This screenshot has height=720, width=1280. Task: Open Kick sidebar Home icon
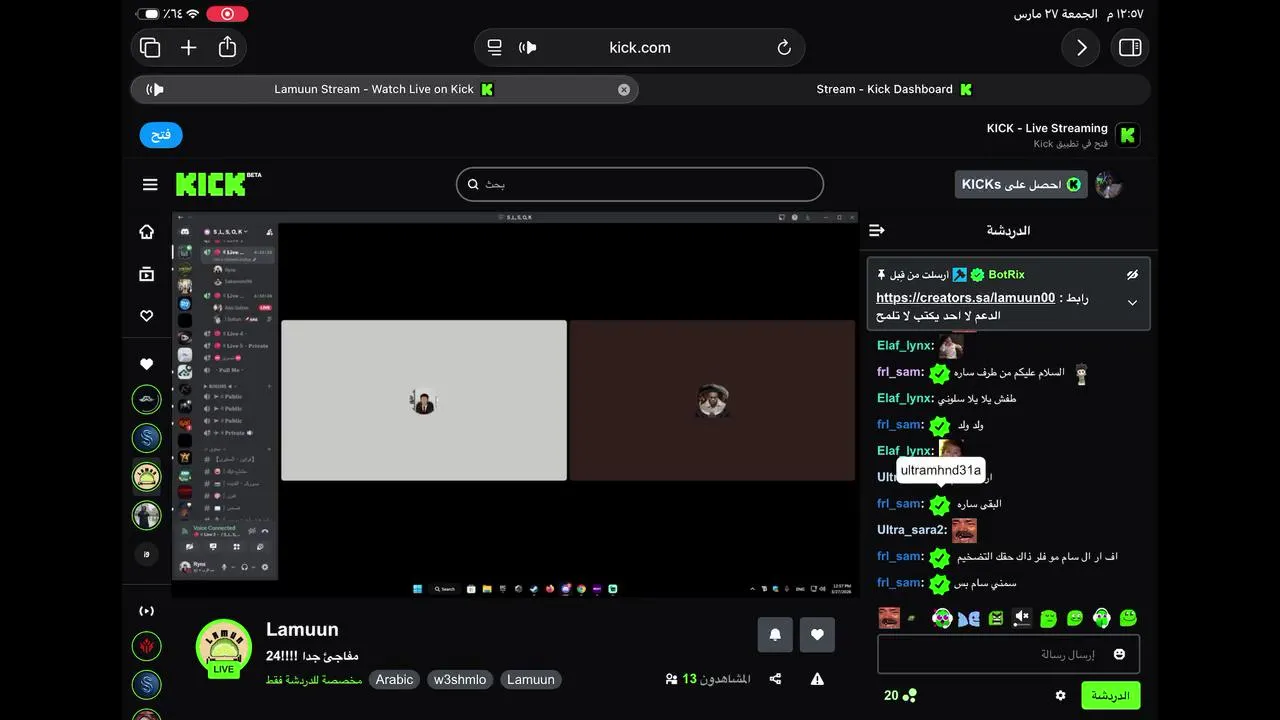(x=147, y=232)
